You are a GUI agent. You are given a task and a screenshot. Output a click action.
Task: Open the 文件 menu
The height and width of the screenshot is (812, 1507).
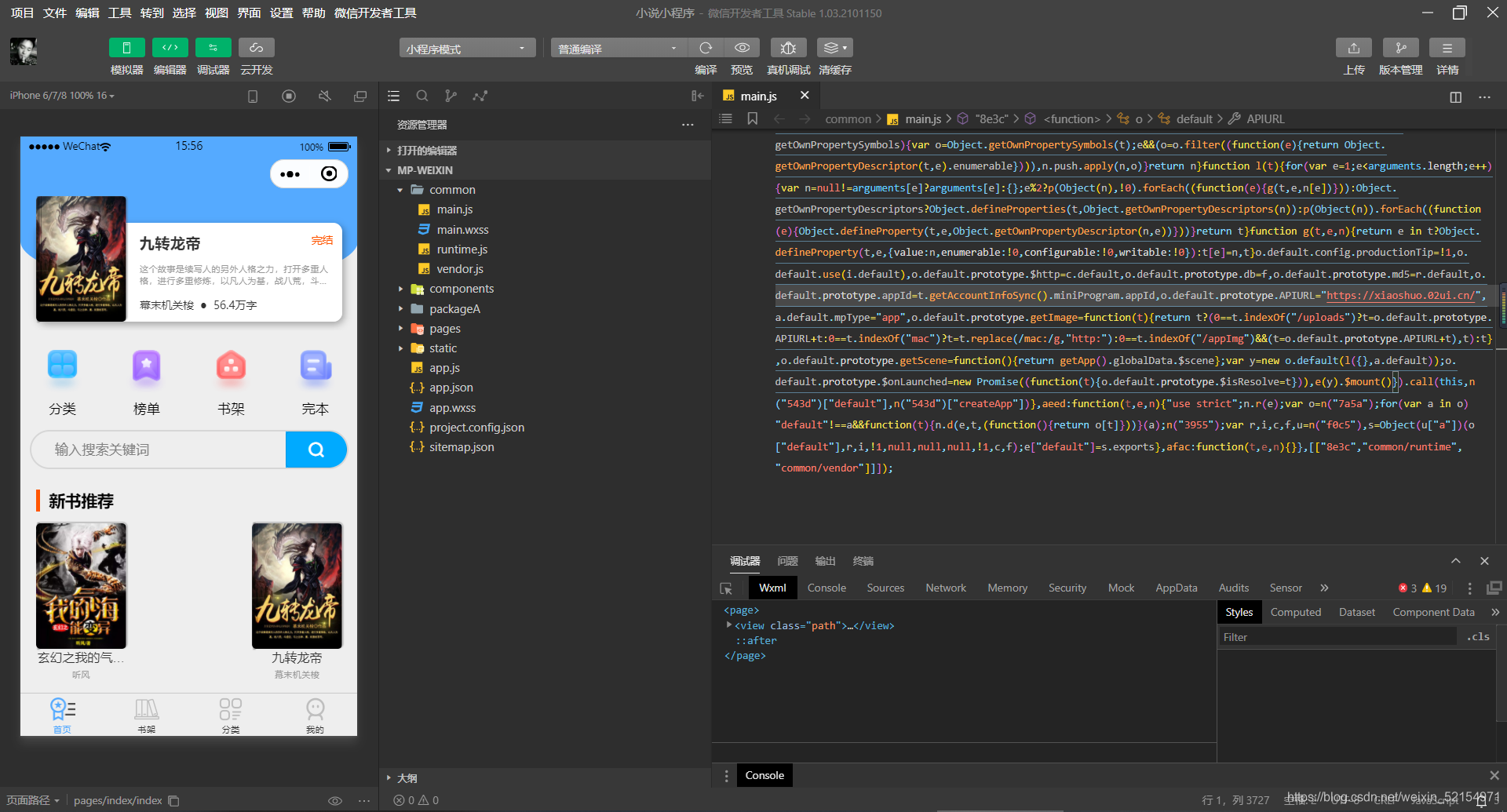click(x=54, y=13)
